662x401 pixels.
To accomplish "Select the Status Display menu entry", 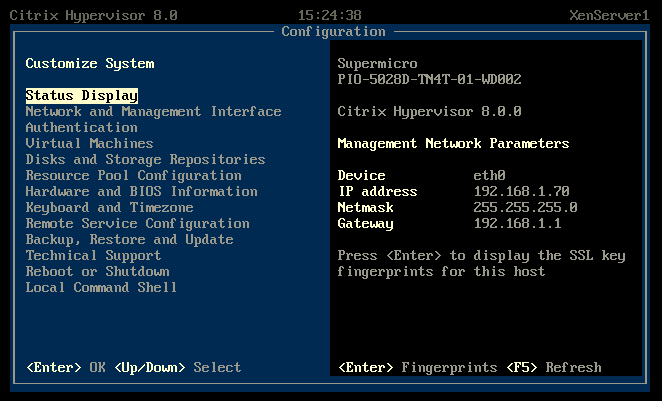I will [x=81, y=95].
